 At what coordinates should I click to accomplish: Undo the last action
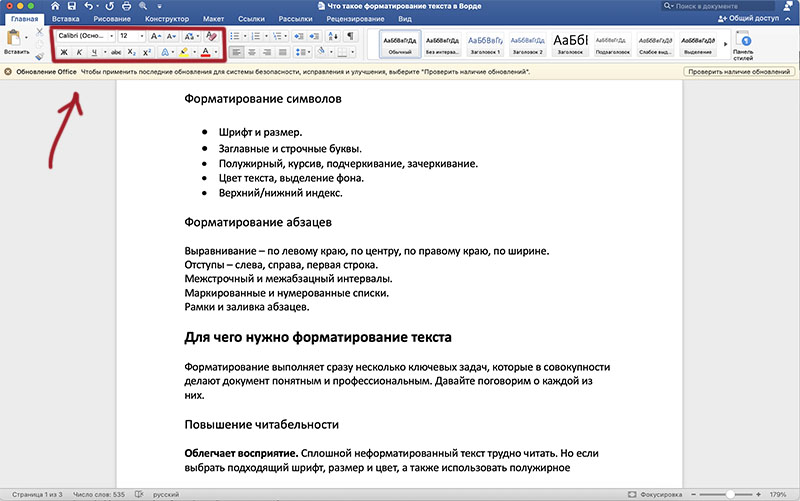click(x=89, y=6)
